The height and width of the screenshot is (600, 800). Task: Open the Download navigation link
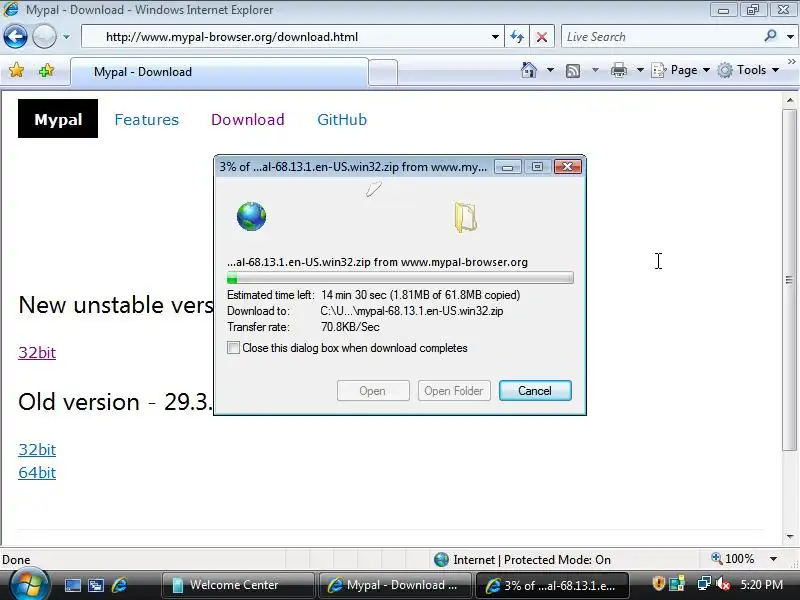pos(247,119)
